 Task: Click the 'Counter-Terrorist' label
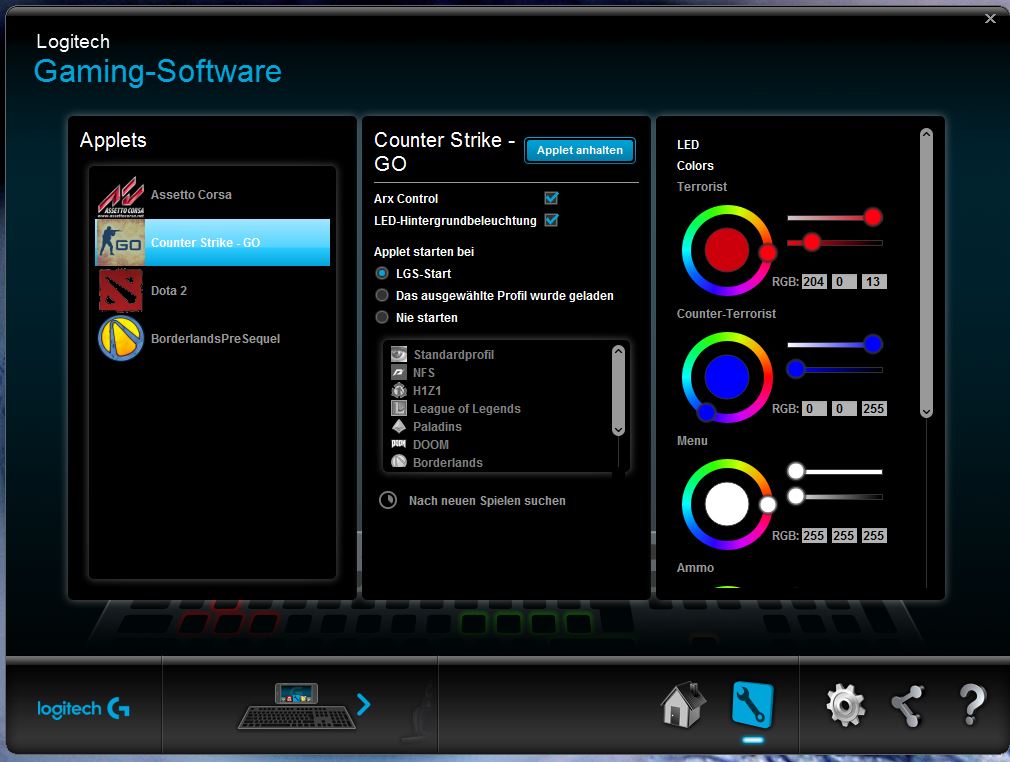tap(726, 314)
